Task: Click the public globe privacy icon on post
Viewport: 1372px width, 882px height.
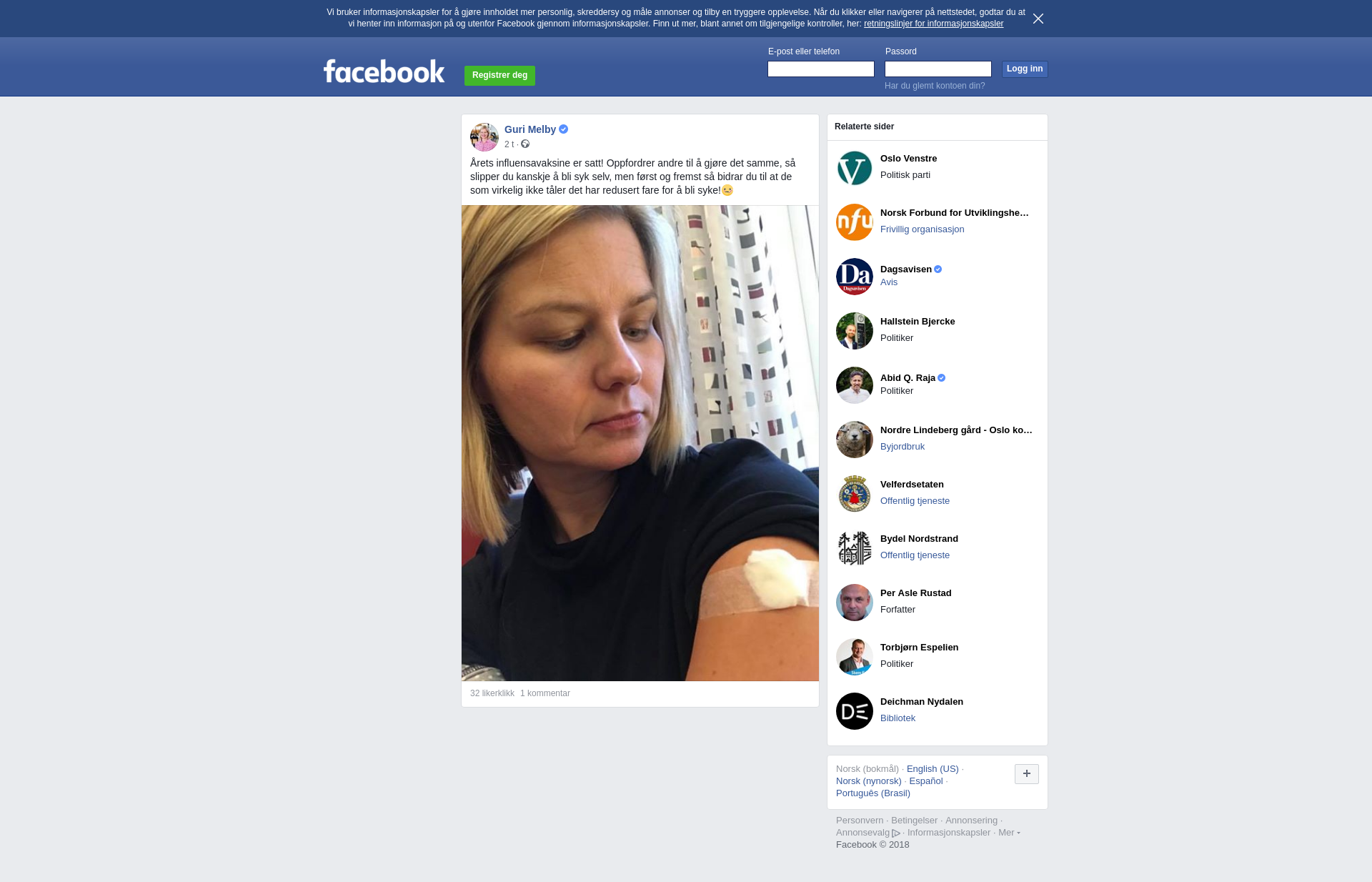Action: [x=525, y=144]
